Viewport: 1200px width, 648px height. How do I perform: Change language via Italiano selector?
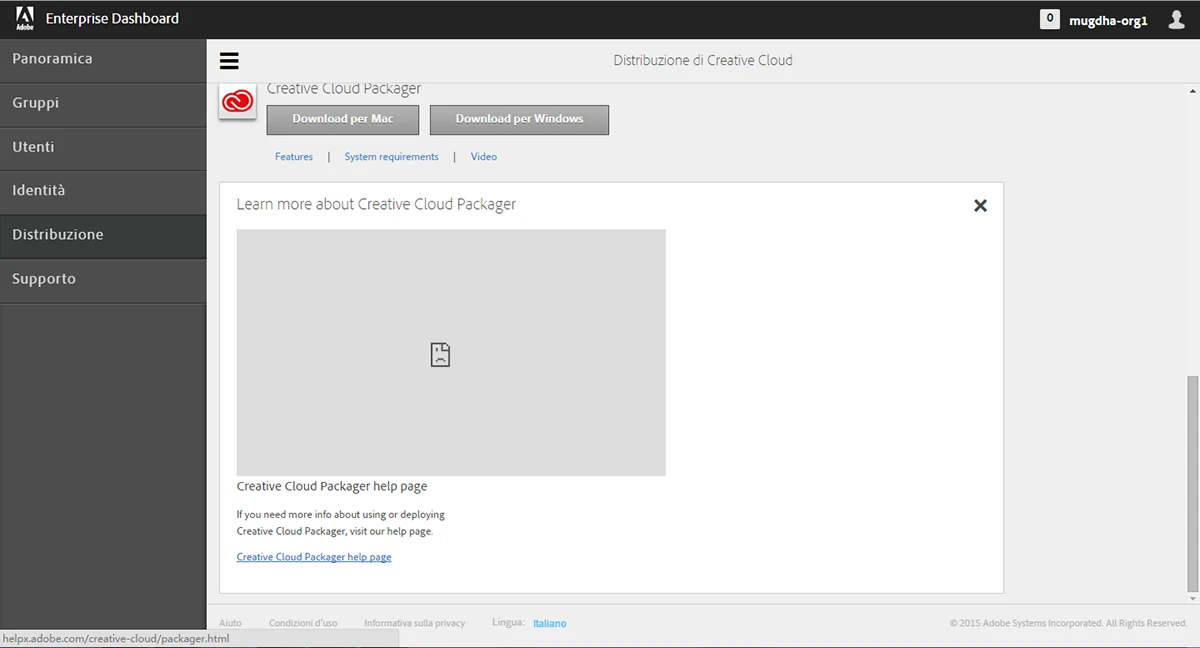click(x=549, y=623)
